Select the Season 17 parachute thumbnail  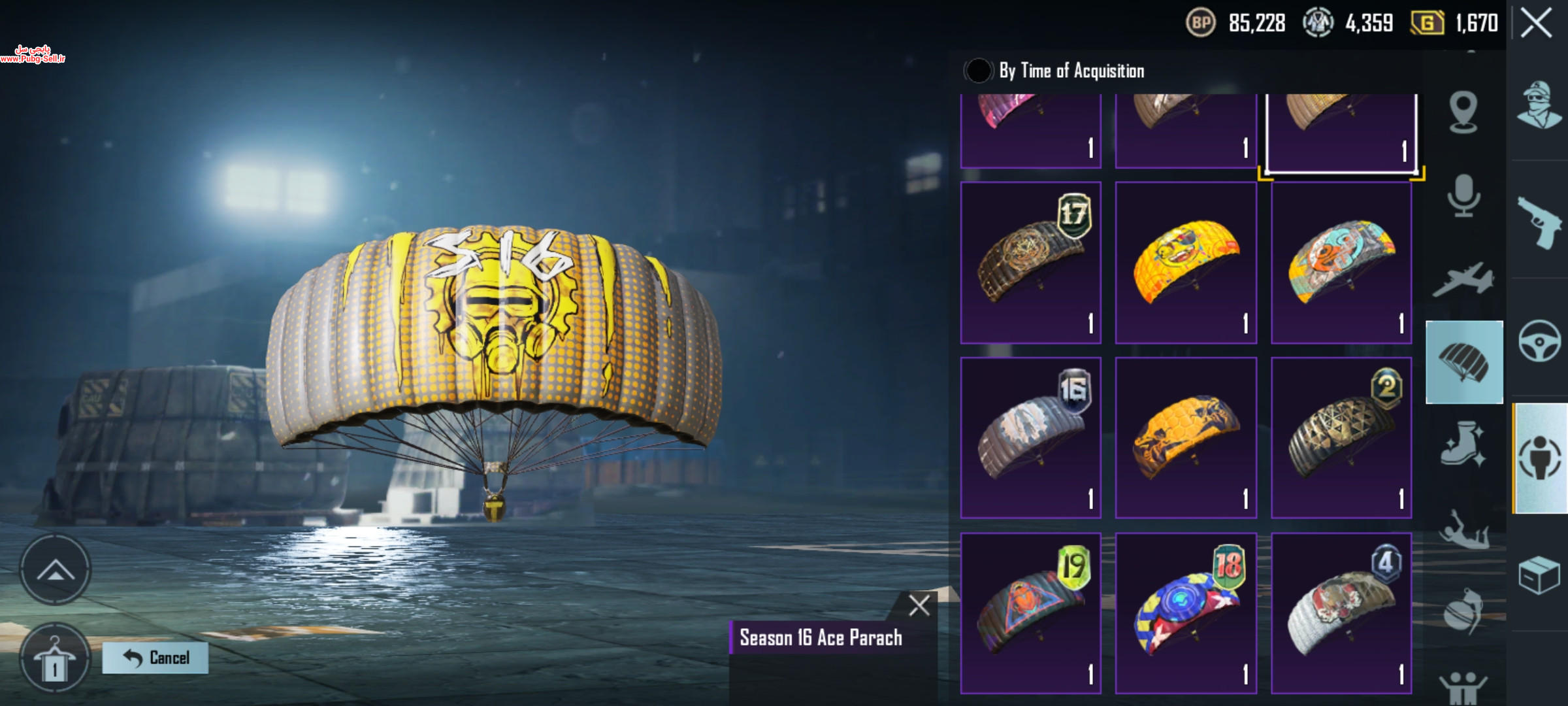(x=1031, y=262)
